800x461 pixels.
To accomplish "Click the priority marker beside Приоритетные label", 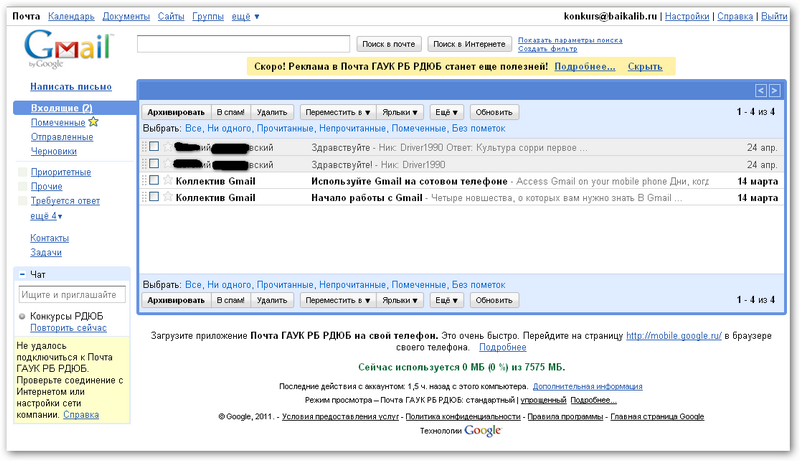I will coord(22,172).
